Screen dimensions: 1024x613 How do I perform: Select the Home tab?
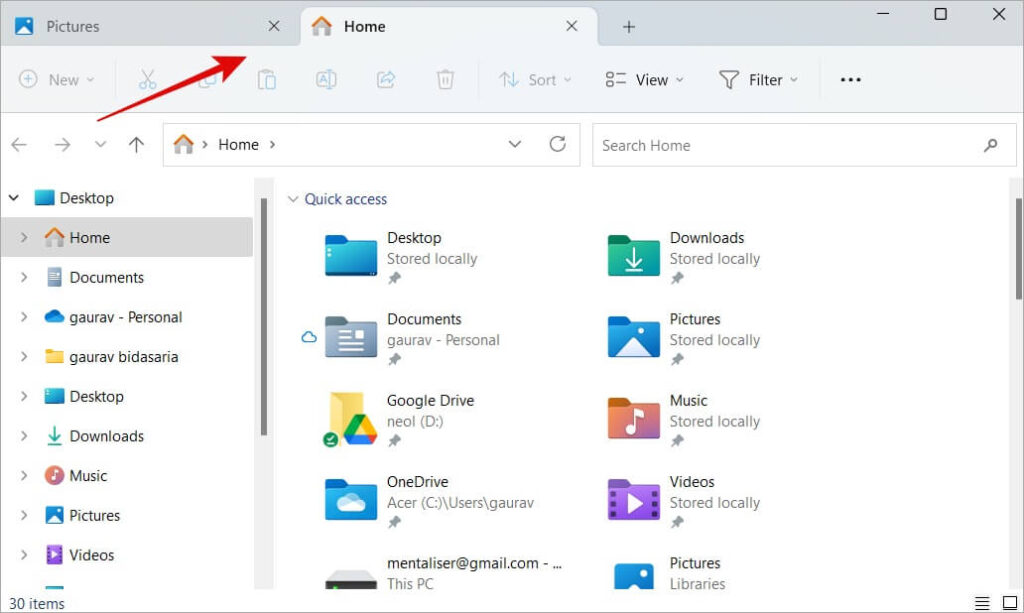click(449, 26)
